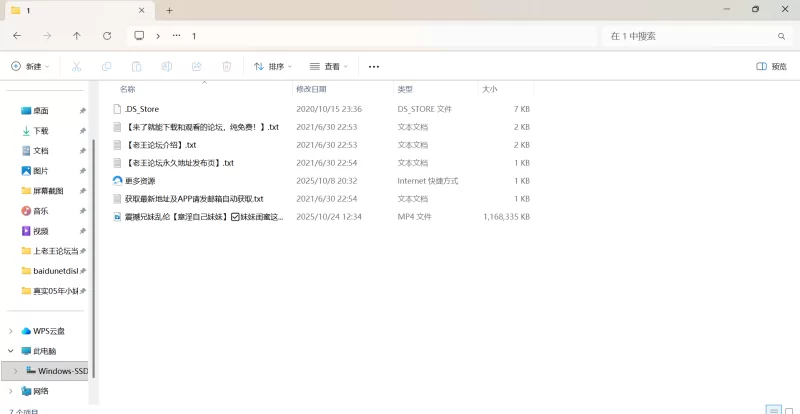Select 下载 in the navigation sidebar
The image size is (800, 414).
(41, 131)
